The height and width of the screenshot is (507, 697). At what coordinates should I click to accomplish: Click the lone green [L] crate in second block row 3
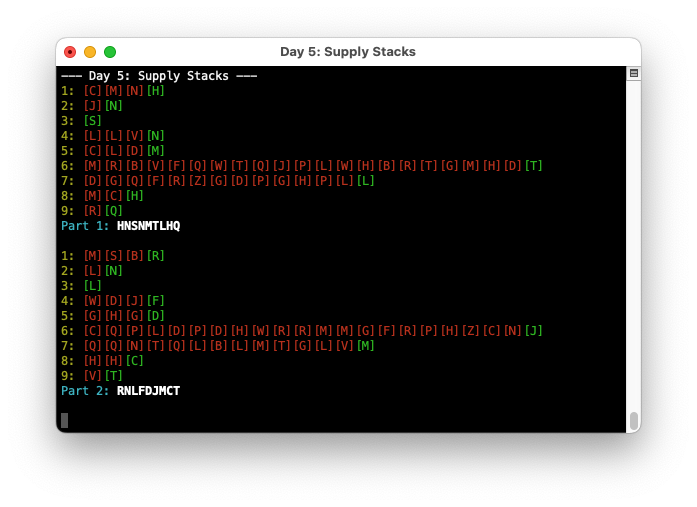point(92,286)
